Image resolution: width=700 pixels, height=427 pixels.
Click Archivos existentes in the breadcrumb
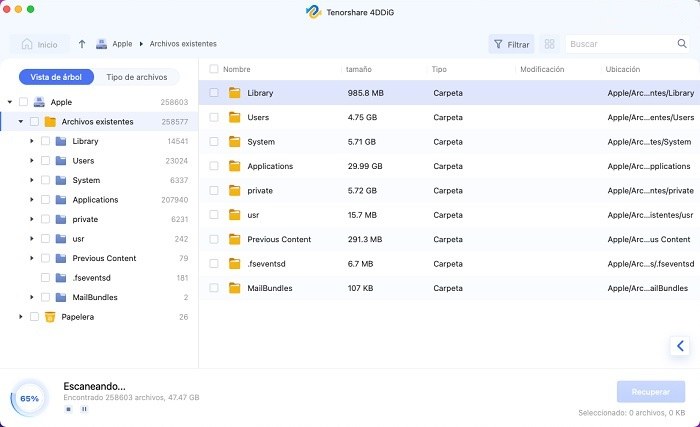(x=183, y=44)
